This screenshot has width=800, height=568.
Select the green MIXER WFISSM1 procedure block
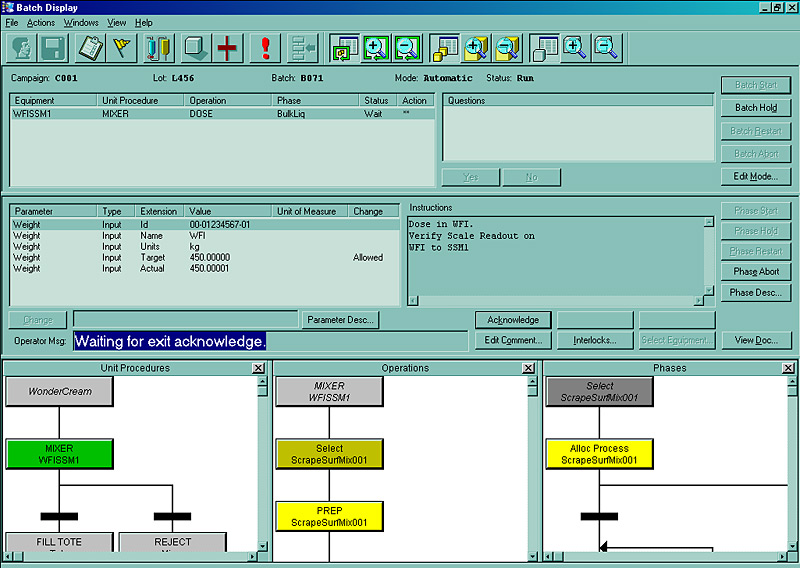[59, 454]
